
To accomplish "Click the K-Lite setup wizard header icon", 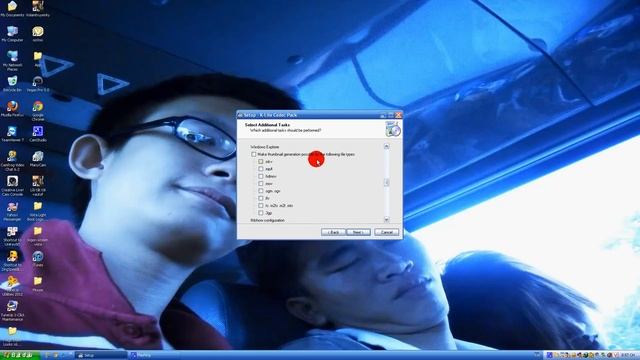I will click(393, 129).
